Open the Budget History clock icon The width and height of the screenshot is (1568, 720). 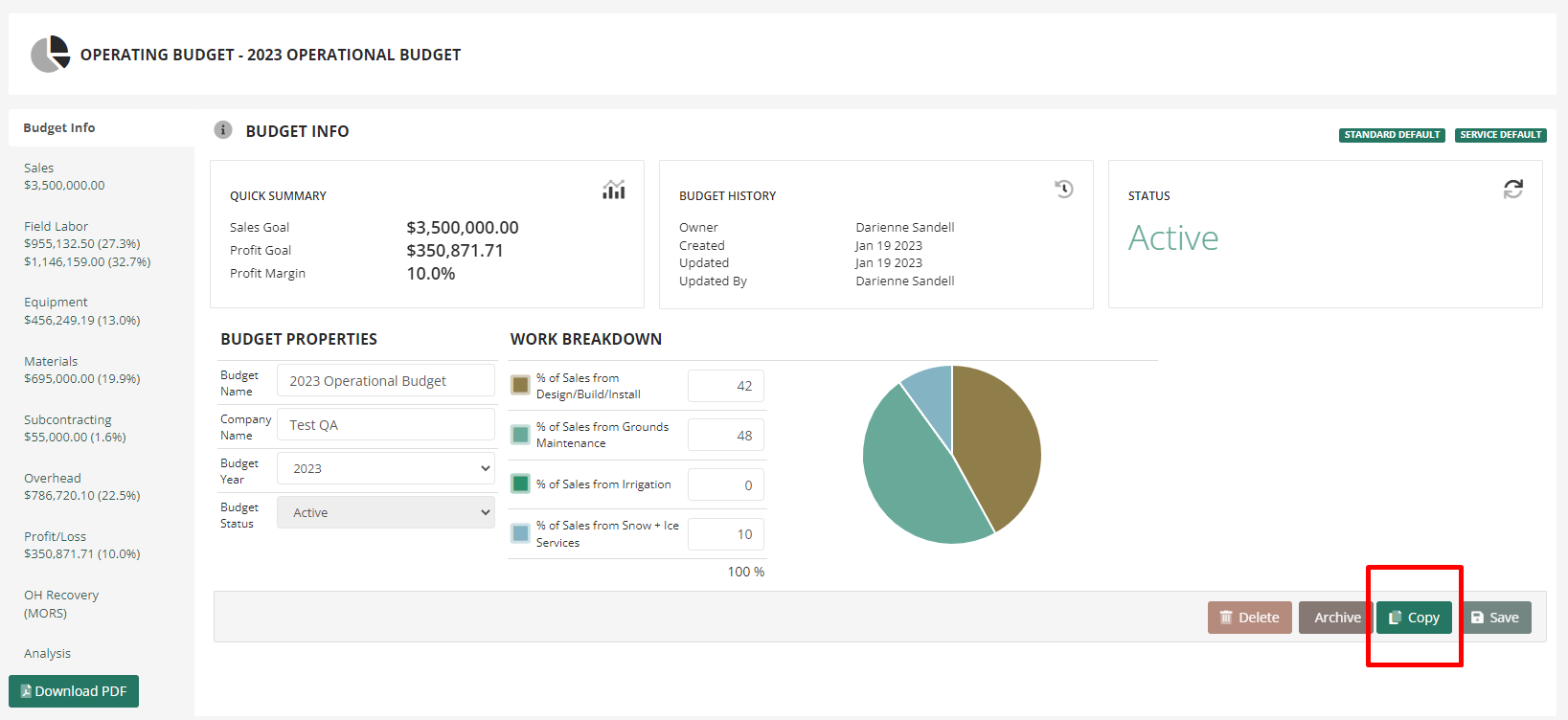[x=1064, y=189]
